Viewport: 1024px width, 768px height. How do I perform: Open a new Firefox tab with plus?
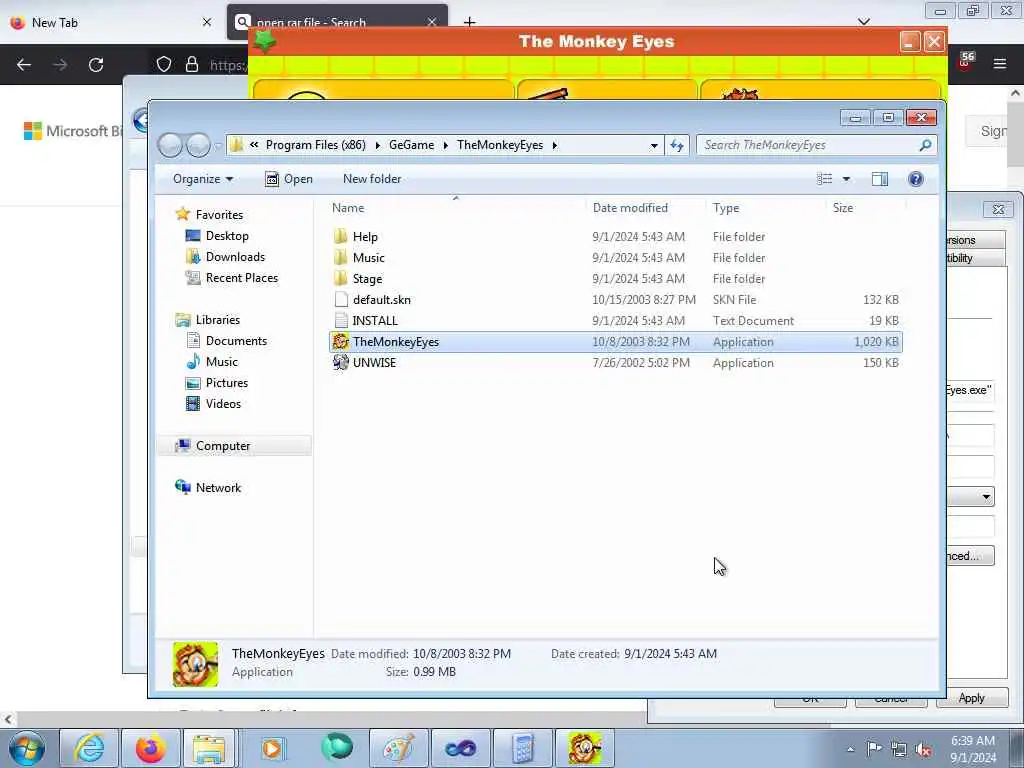coord(470,23)
